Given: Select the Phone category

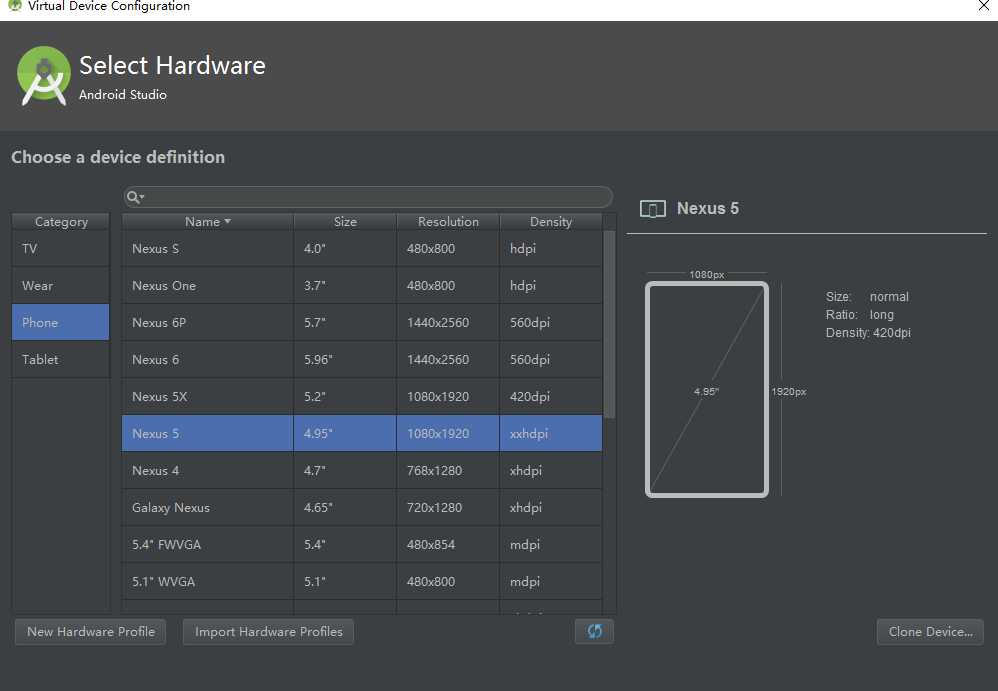Looking at the screenshot, I should (x=60, y=322).
